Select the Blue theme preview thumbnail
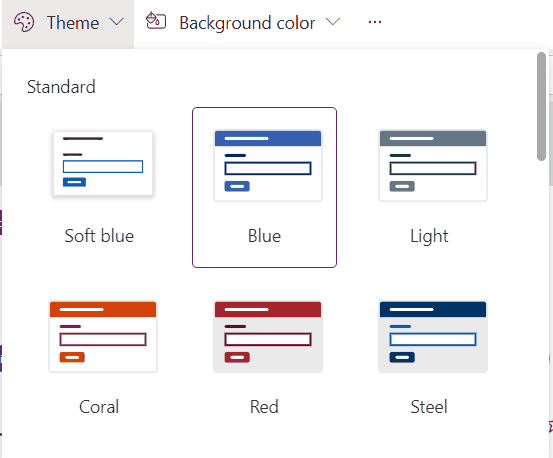This screenshot has width=553, height=458. tap(268, 166)
